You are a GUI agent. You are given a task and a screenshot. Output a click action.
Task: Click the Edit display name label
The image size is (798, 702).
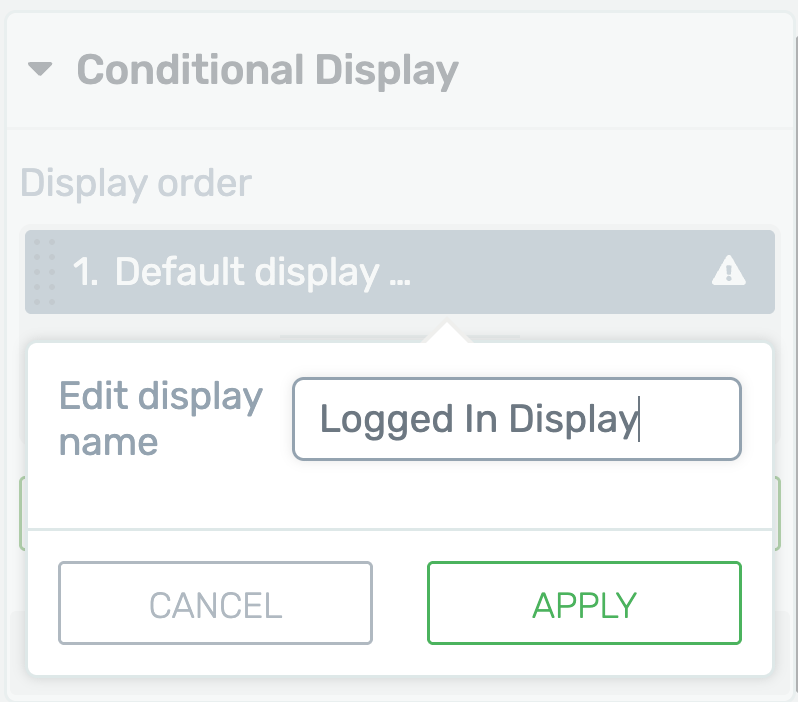coord(161,418)
